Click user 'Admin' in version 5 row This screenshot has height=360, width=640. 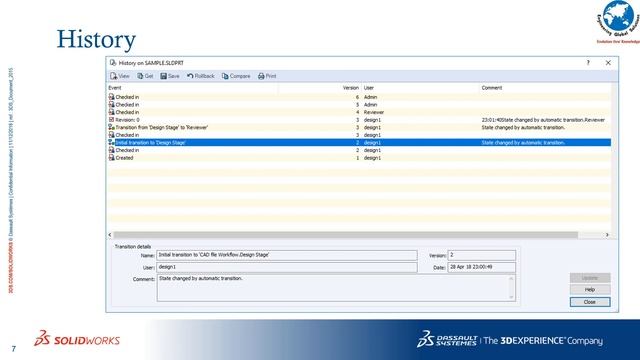coord(371,104)
